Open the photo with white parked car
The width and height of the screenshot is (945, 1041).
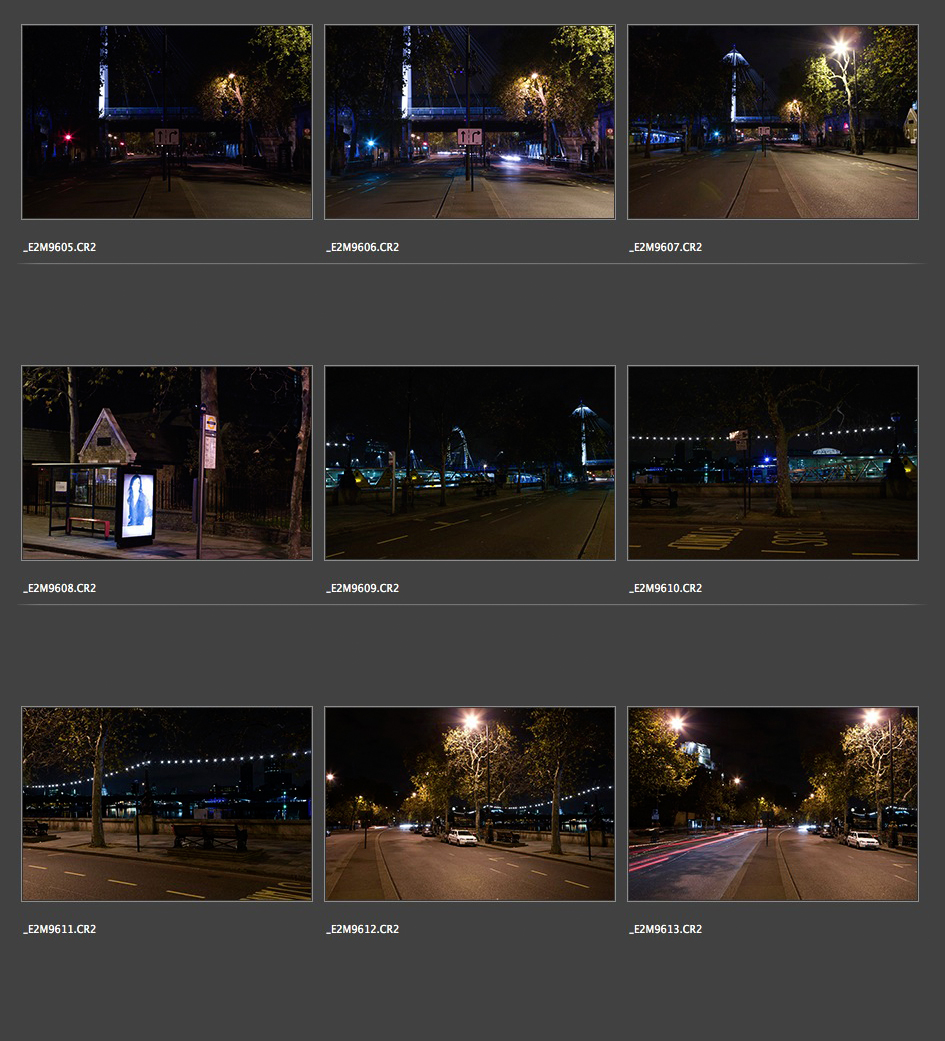click(x=469, y=803)
